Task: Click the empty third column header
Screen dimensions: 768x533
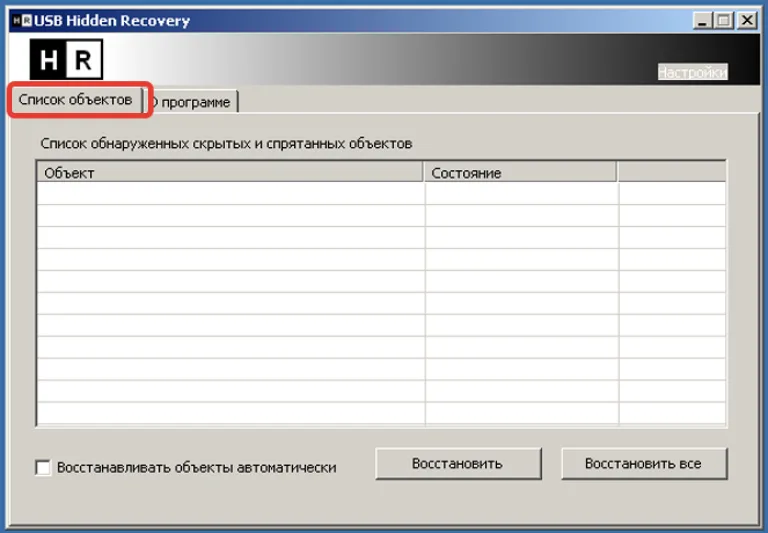Action: 672,172
